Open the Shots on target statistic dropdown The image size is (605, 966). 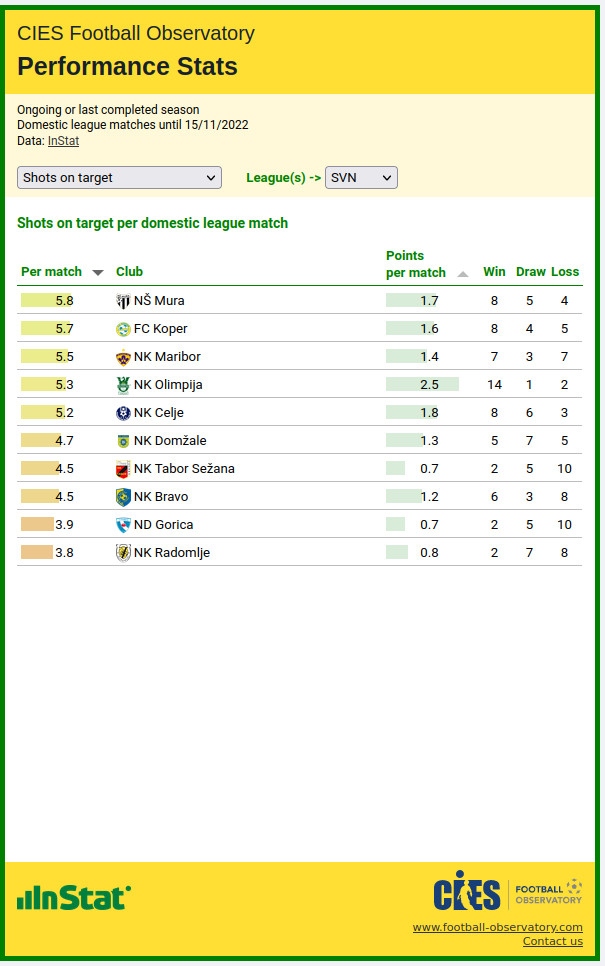tap(119, 178)
